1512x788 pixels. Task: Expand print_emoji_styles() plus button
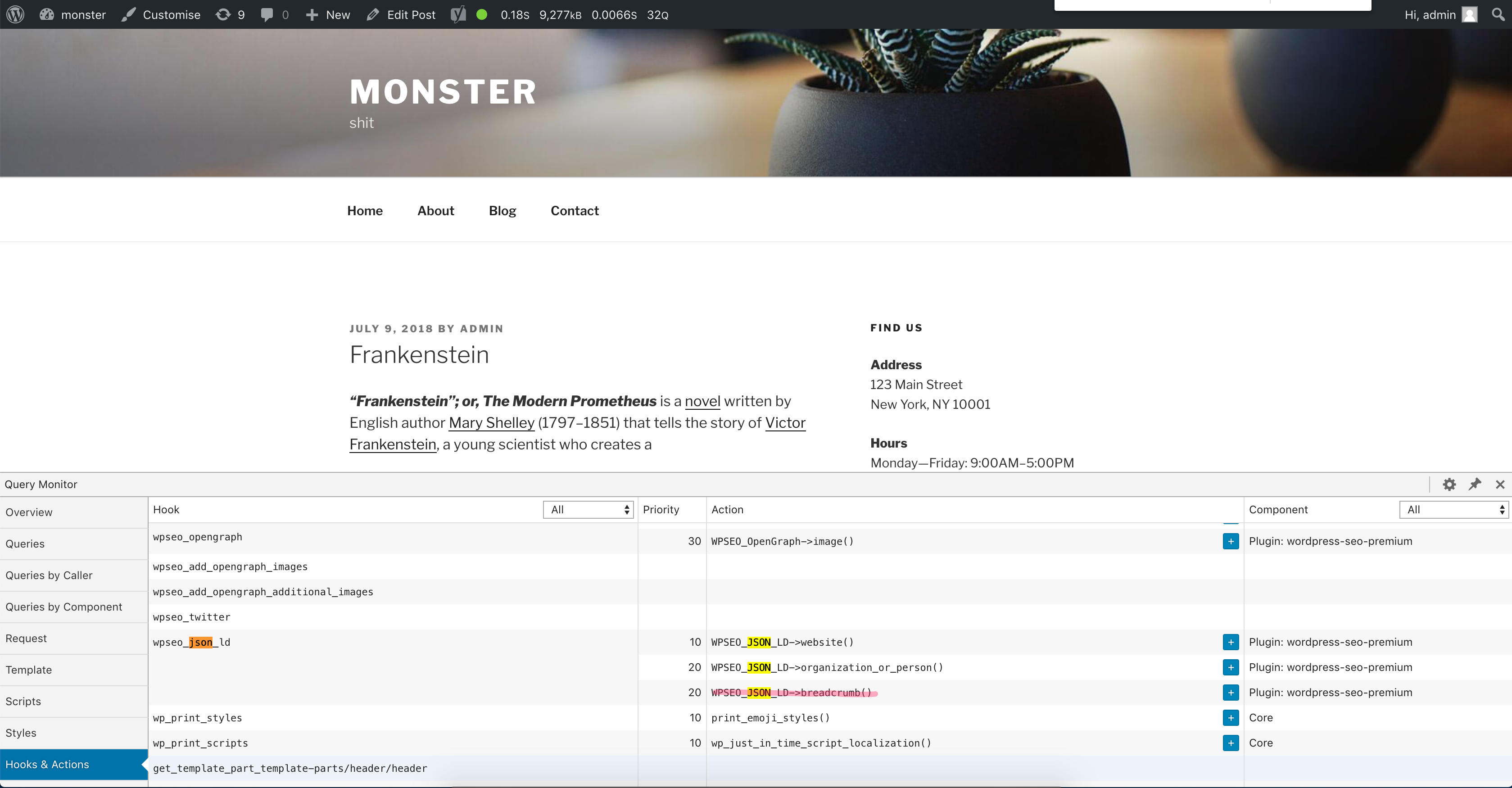point(1231,718)
